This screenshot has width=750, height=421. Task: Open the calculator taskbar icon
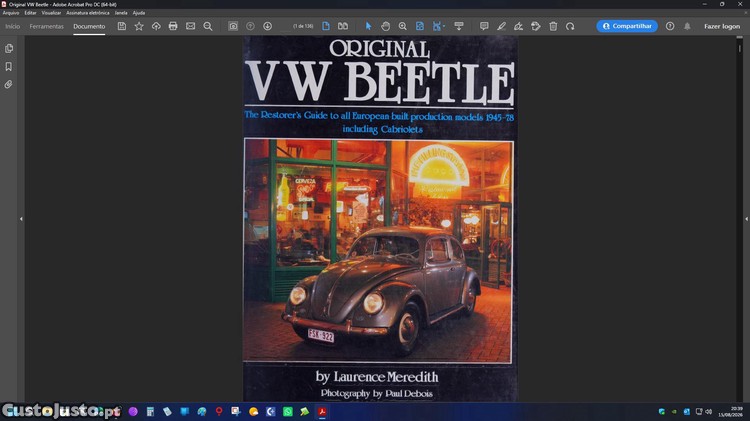(150, 411)
